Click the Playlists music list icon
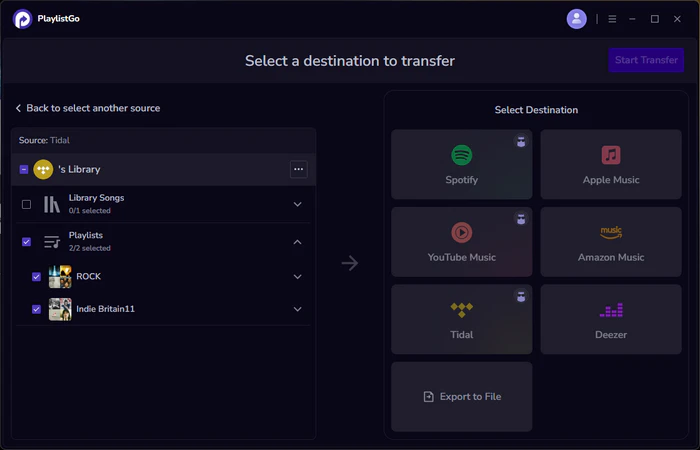 pyautogui.click(x=52, y=242)
